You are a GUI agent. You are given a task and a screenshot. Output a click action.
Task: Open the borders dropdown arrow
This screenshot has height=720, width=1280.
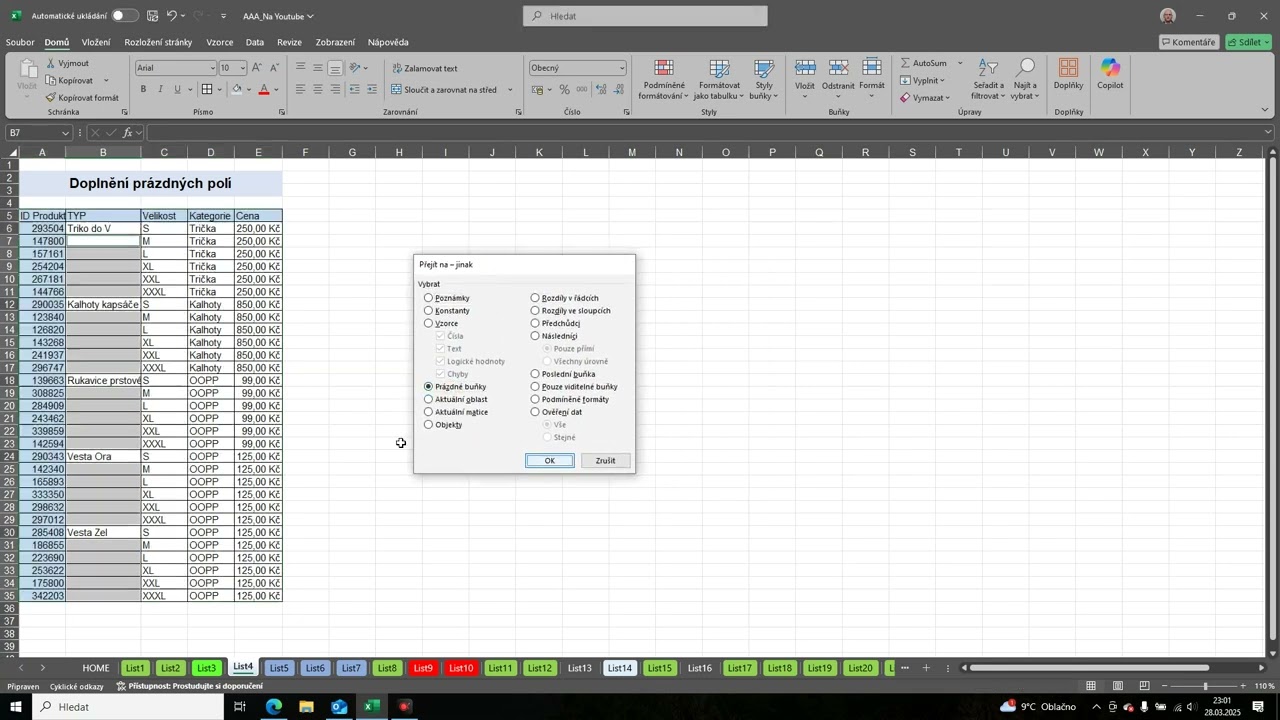point(220,89)
